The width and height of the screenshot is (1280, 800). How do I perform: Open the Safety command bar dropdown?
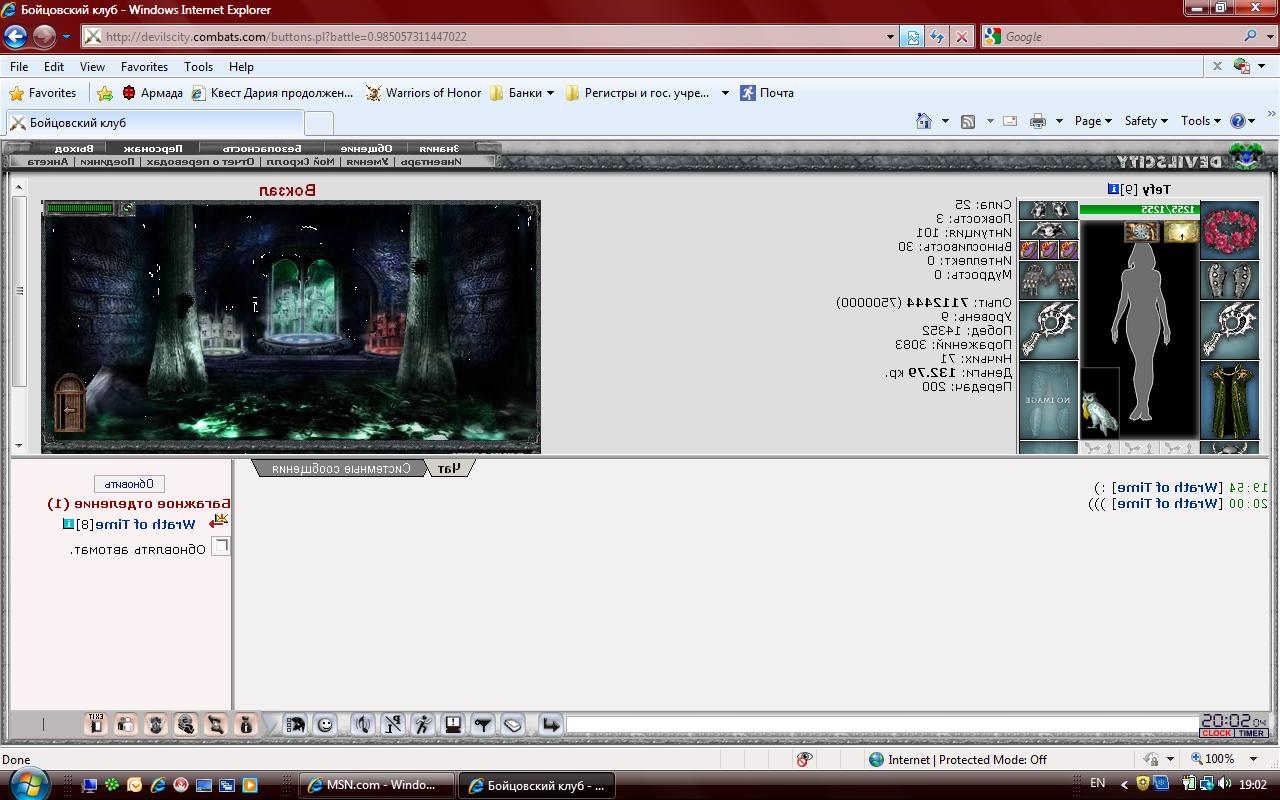1145,121
